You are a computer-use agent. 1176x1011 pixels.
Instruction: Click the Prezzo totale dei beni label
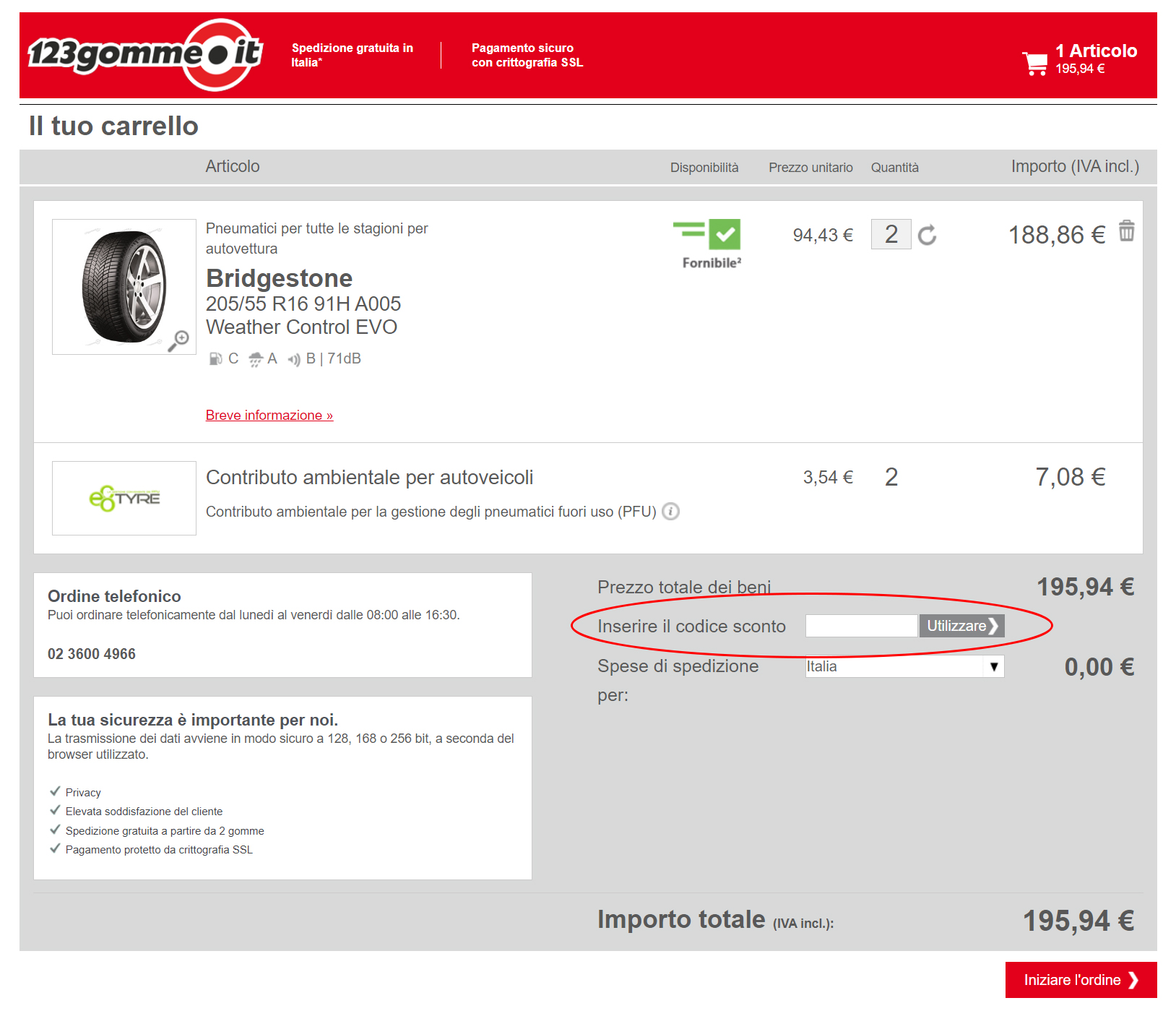684,588
